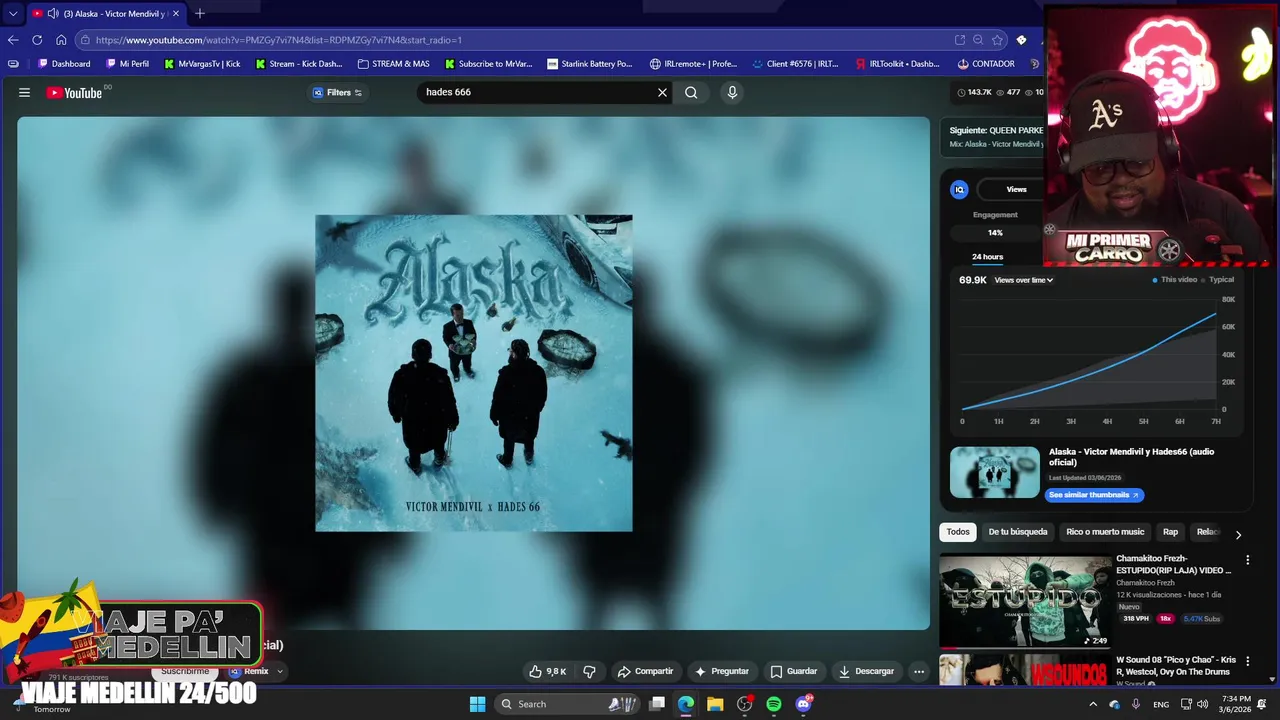Image resolution: width=1280 pixels, height=720 pixels.
Task: Click the Remix button
Action: (249, 671)
